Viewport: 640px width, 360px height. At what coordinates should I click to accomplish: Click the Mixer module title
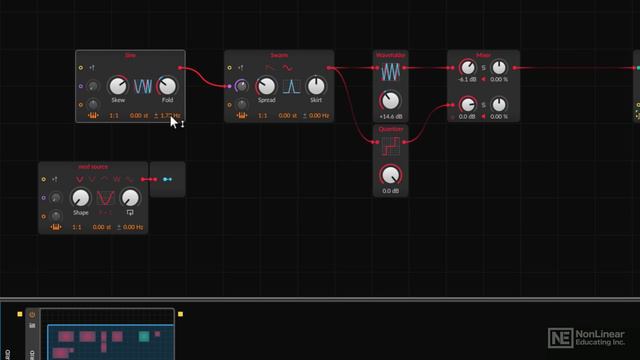pyautogui.click(x=483, y=55)
